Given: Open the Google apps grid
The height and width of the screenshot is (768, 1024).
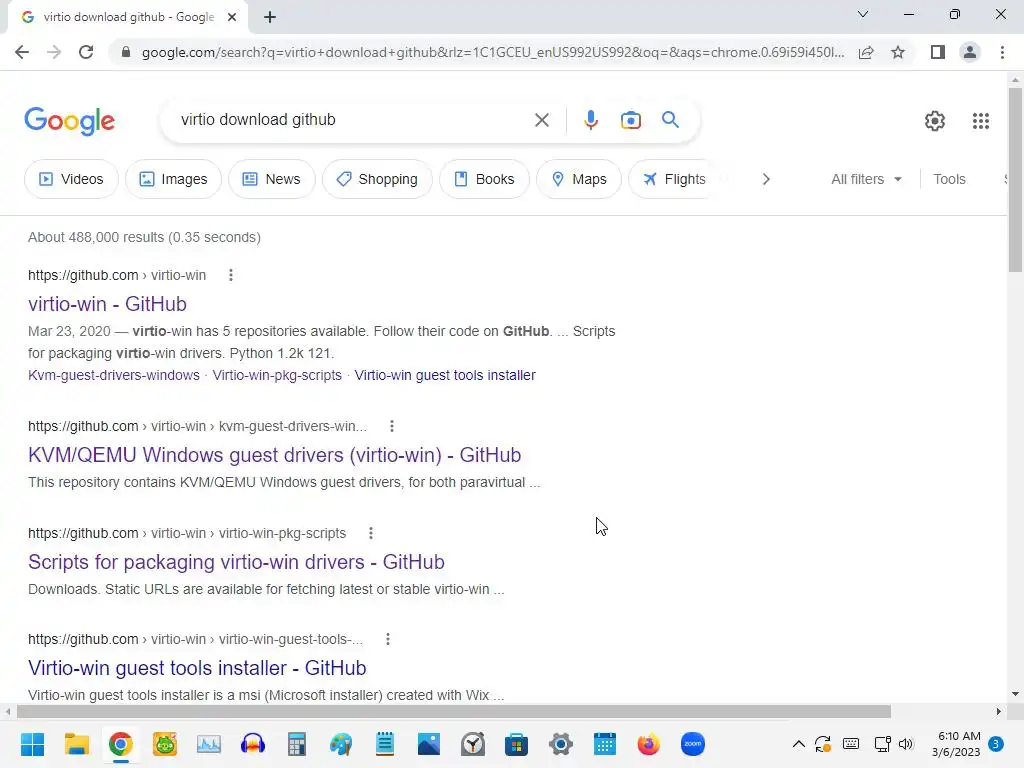Looking at the screenshot, I should [x=980, y=121].
